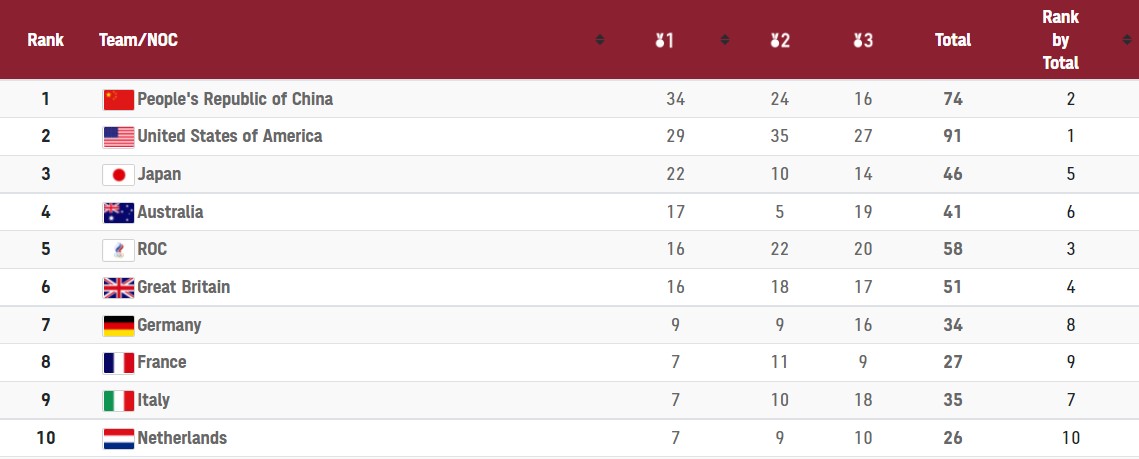
Task: Click the German flag icon
Action: (x=118, y=326)
